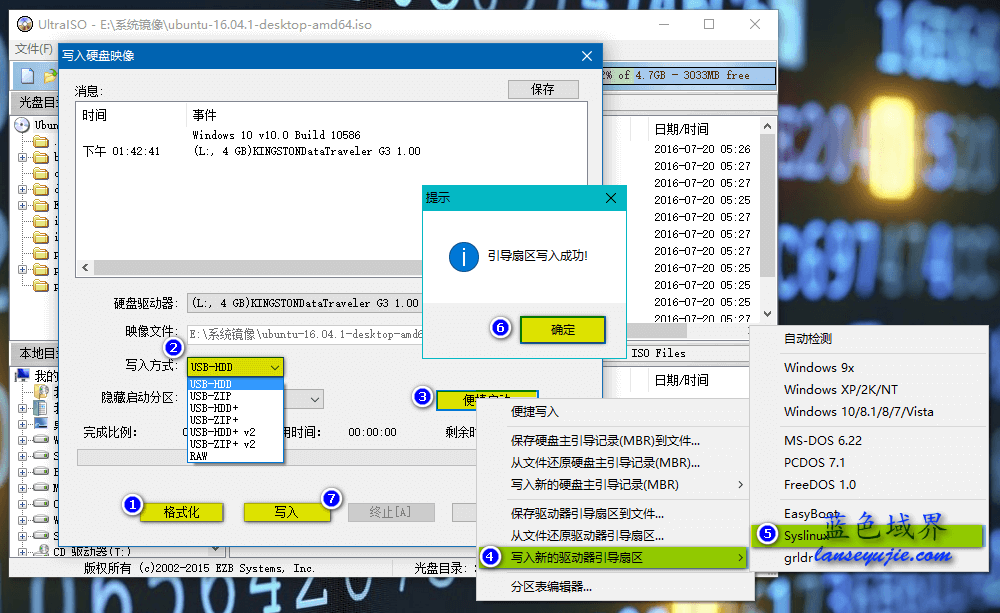1000x613 pixels.
Task: Choose Syslinux boot sector
Action: [x=869, y=535]
